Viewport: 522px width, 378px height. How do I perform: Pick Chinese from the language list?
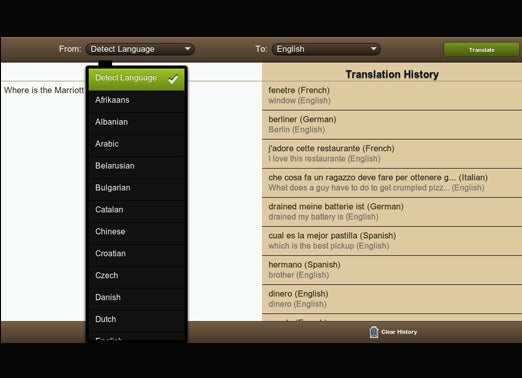pyautogui.click(x=136, y=232)
